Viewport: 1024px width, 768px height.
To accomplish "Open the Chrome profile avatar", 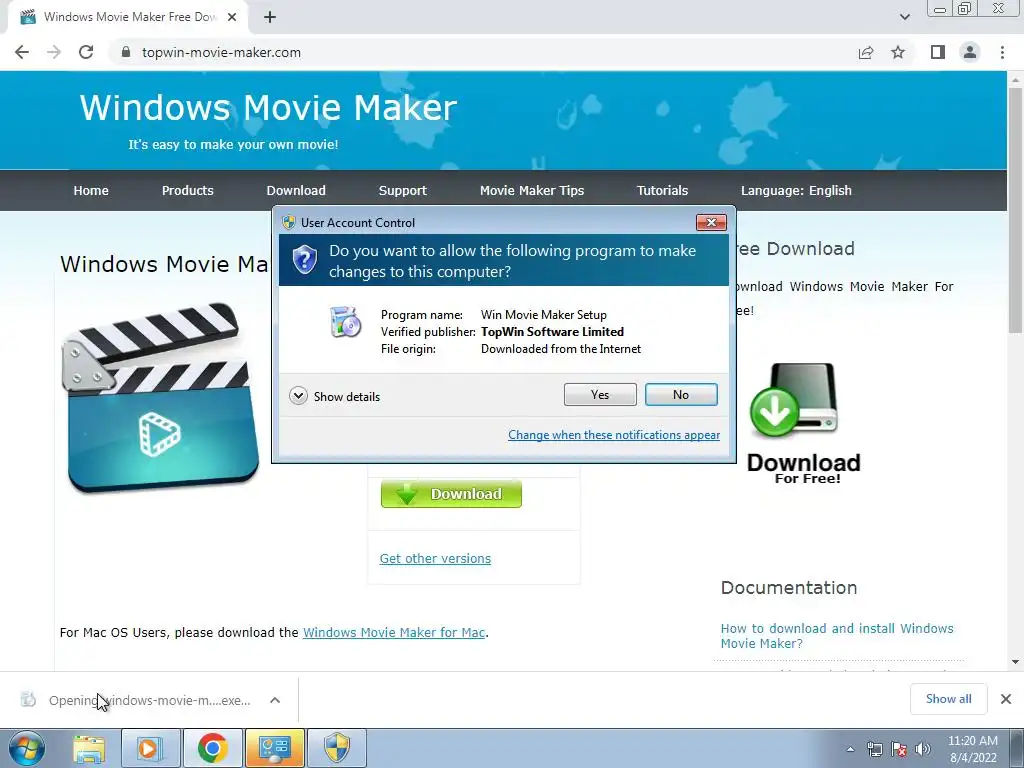I will 970,52.
